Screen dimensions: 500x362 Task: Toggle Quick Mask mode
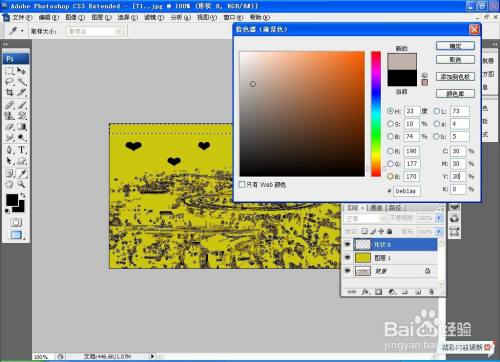[16, 222]
